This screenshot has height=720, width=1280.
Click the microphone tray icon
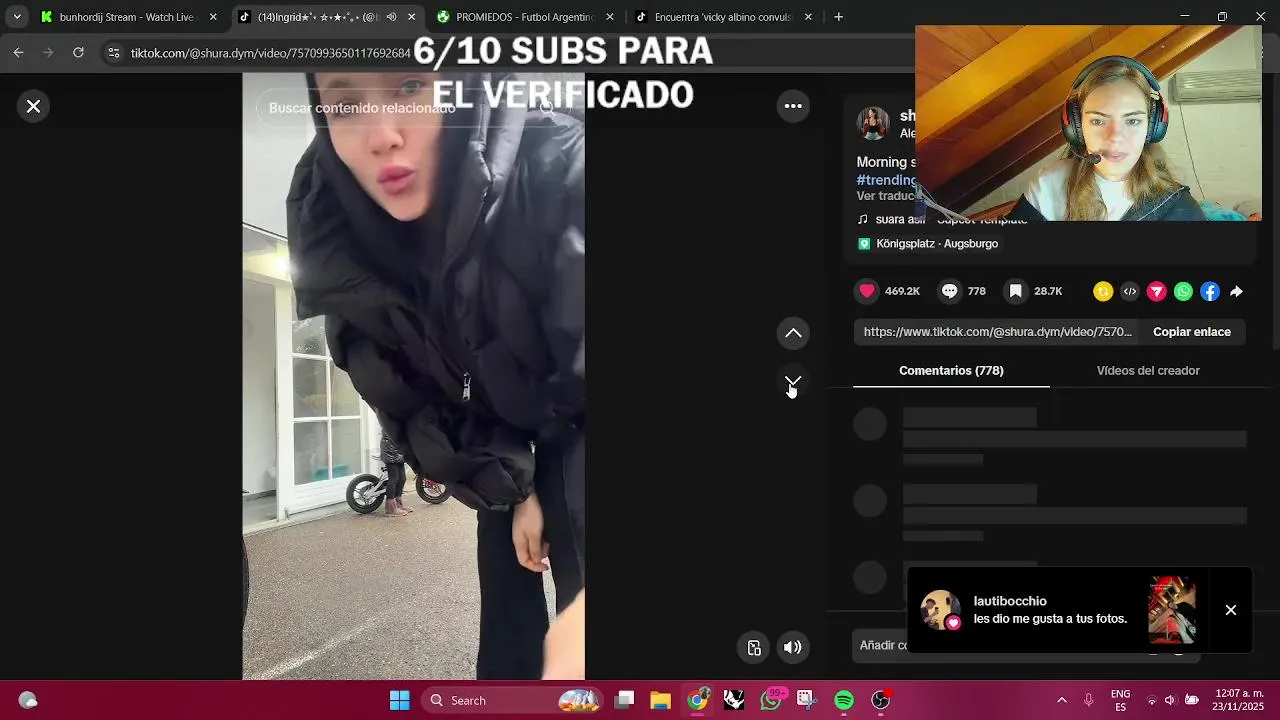point(1089,700)
